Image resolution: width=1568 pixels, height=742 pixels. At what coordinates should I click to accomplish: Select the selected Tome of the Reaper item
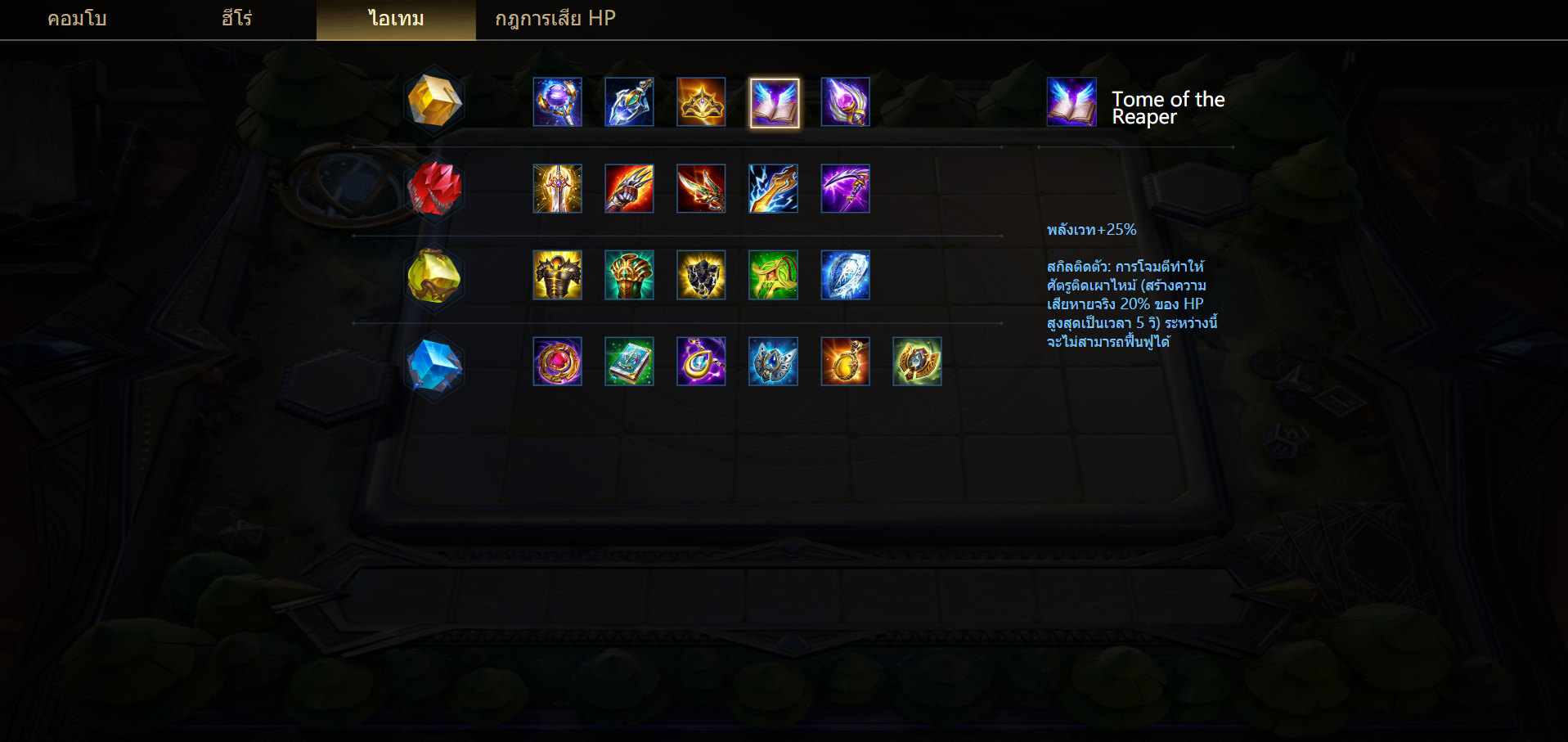coord(774,102)
